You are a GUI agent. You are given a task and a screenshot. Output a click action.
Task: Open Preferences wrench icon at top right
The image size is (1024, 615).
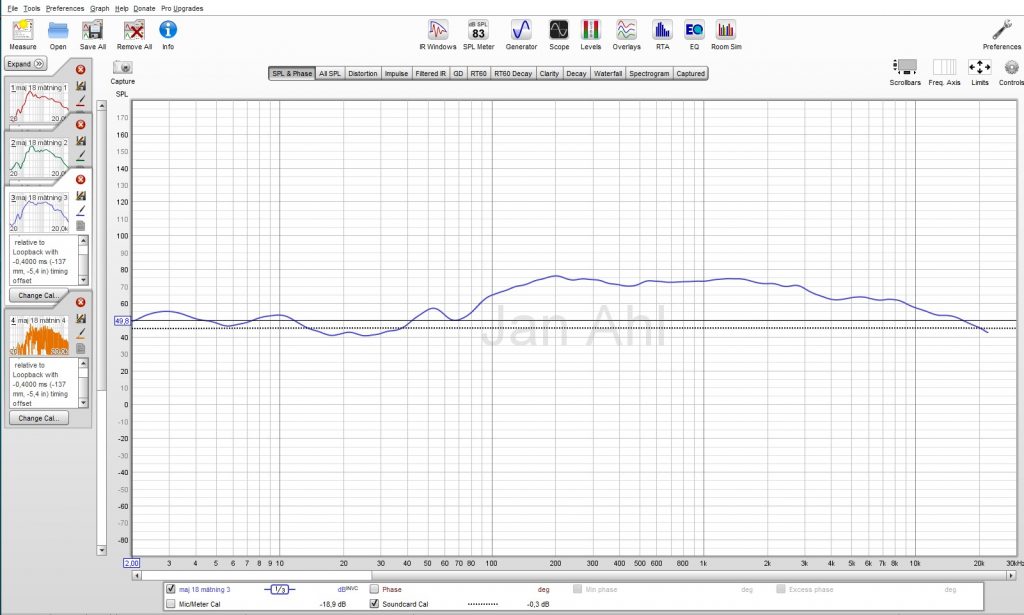1002,30
